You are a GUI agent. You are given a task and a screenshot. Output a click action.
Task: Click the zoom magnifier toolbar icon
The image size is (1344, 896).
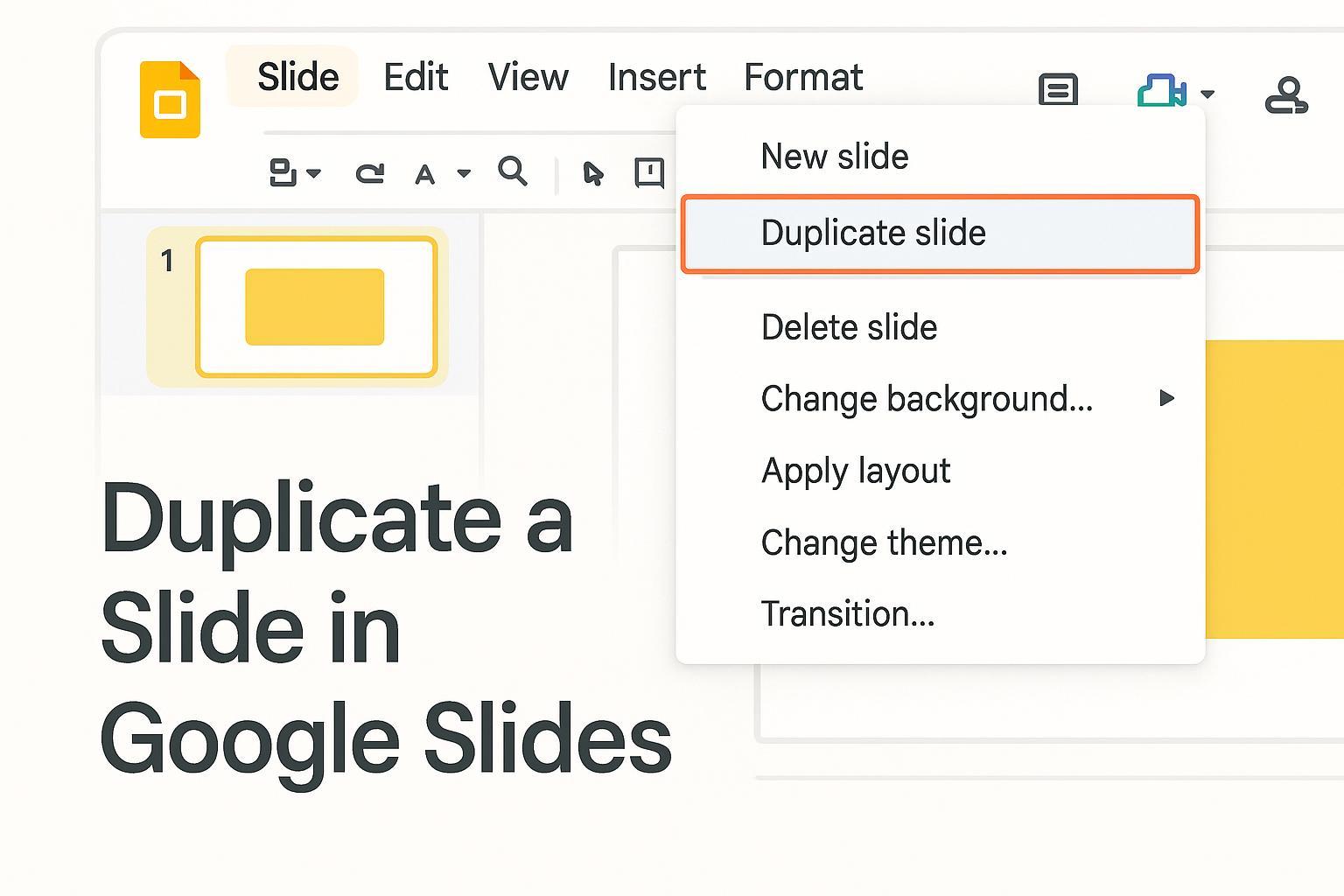[512, 171]
